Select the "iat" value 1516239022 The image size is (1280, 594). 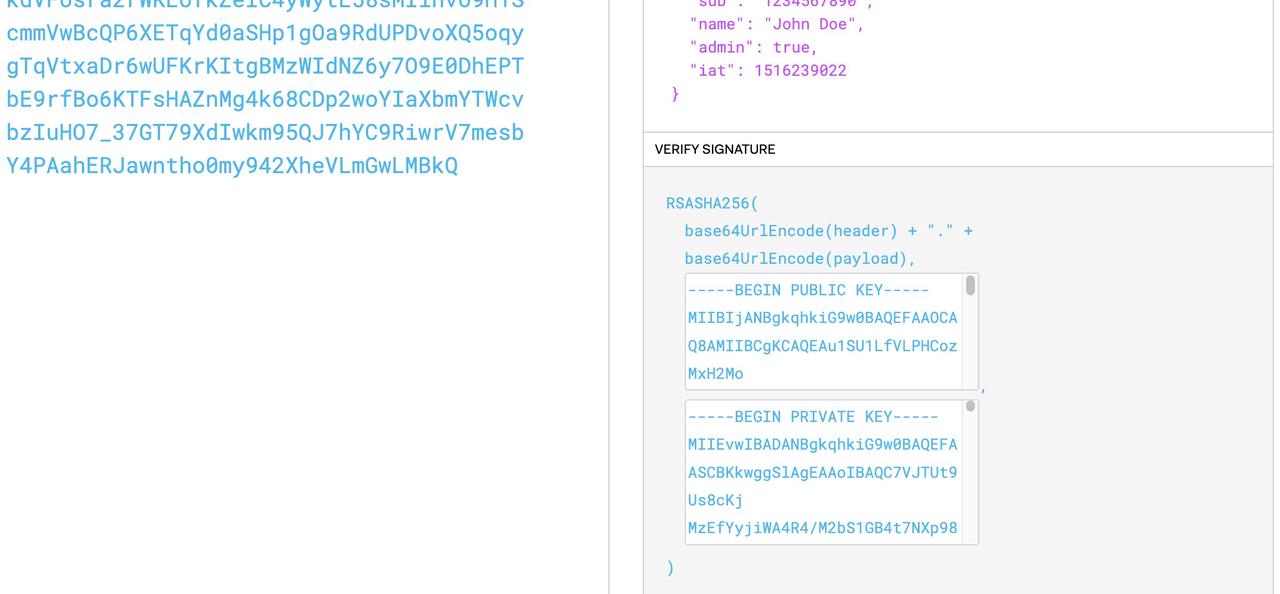coord(800,68)
